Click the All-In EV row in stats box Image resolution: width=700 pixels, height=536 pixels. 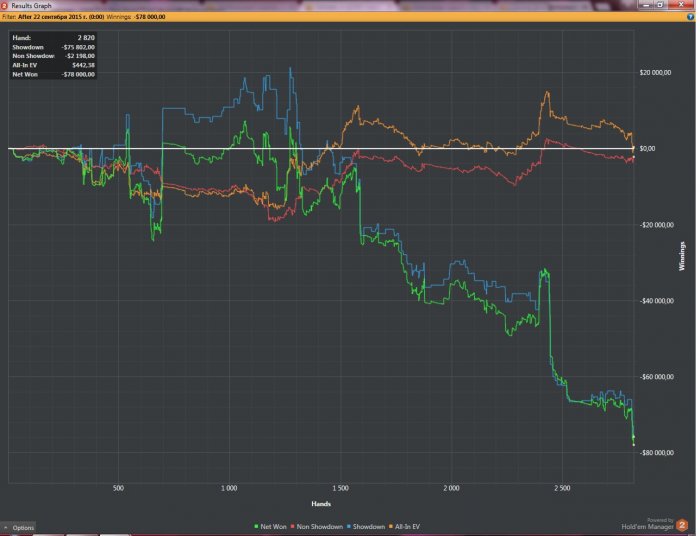coord(53,65)
